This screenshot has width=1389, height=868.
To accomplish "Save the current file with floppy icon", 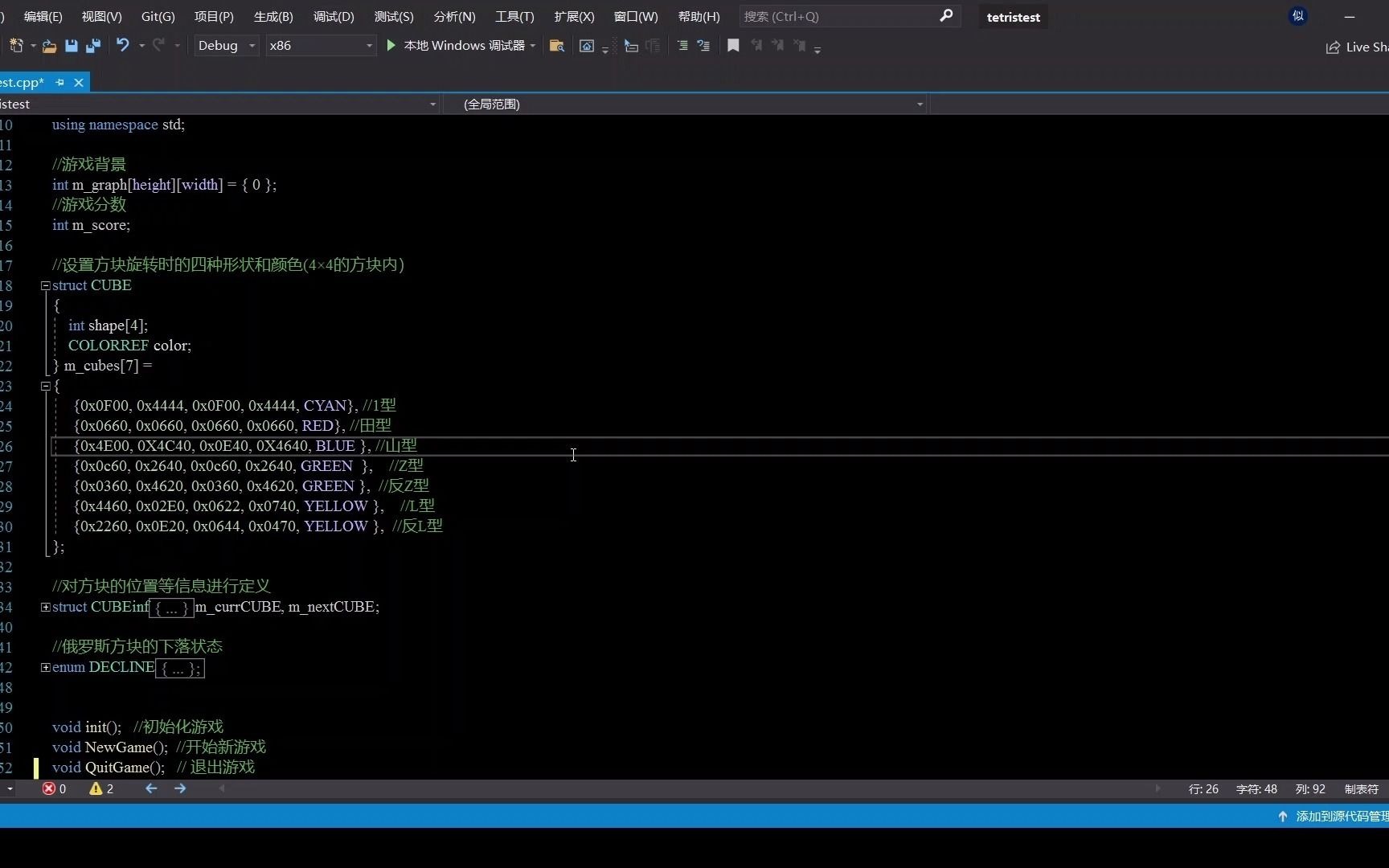I will pyautogui.click(x=71, y=46).
